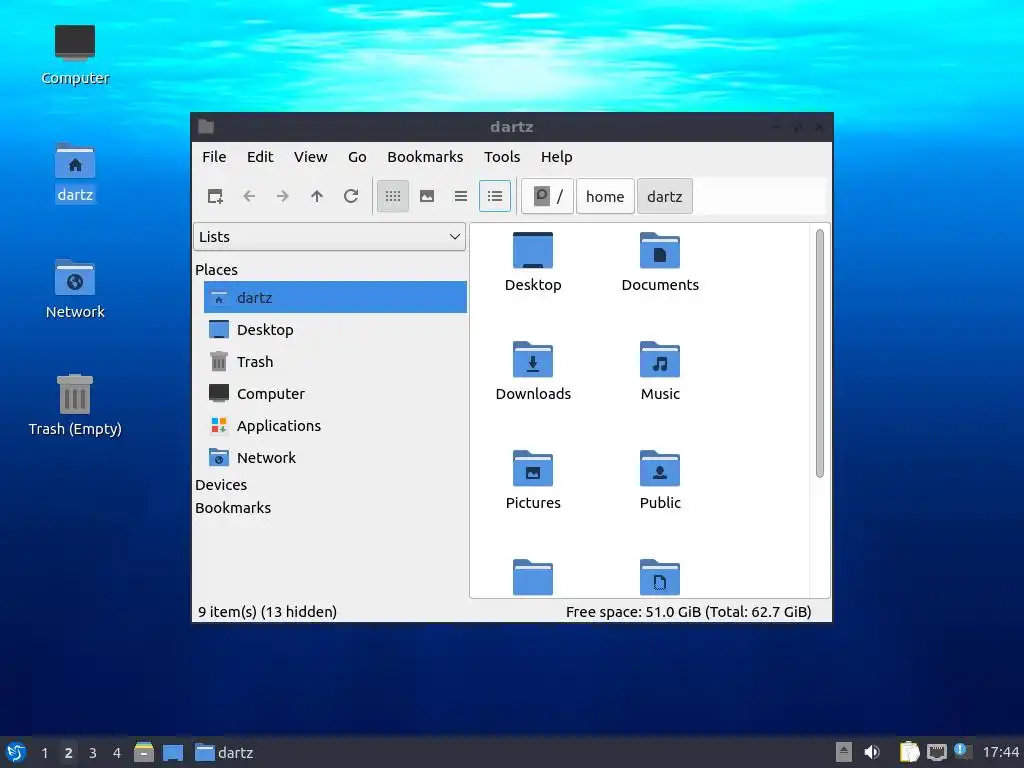Click the show desktop panel icon
Viewport: 1024px width, 768px height.
(x=173, y=752)
